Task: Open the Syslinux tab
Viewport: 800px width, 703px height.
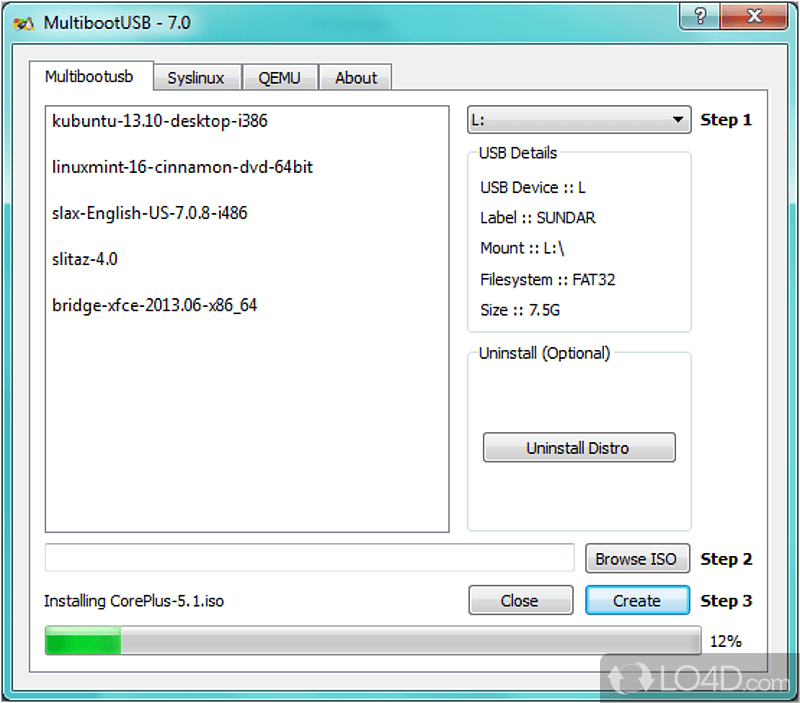Action: pos(196,78)
